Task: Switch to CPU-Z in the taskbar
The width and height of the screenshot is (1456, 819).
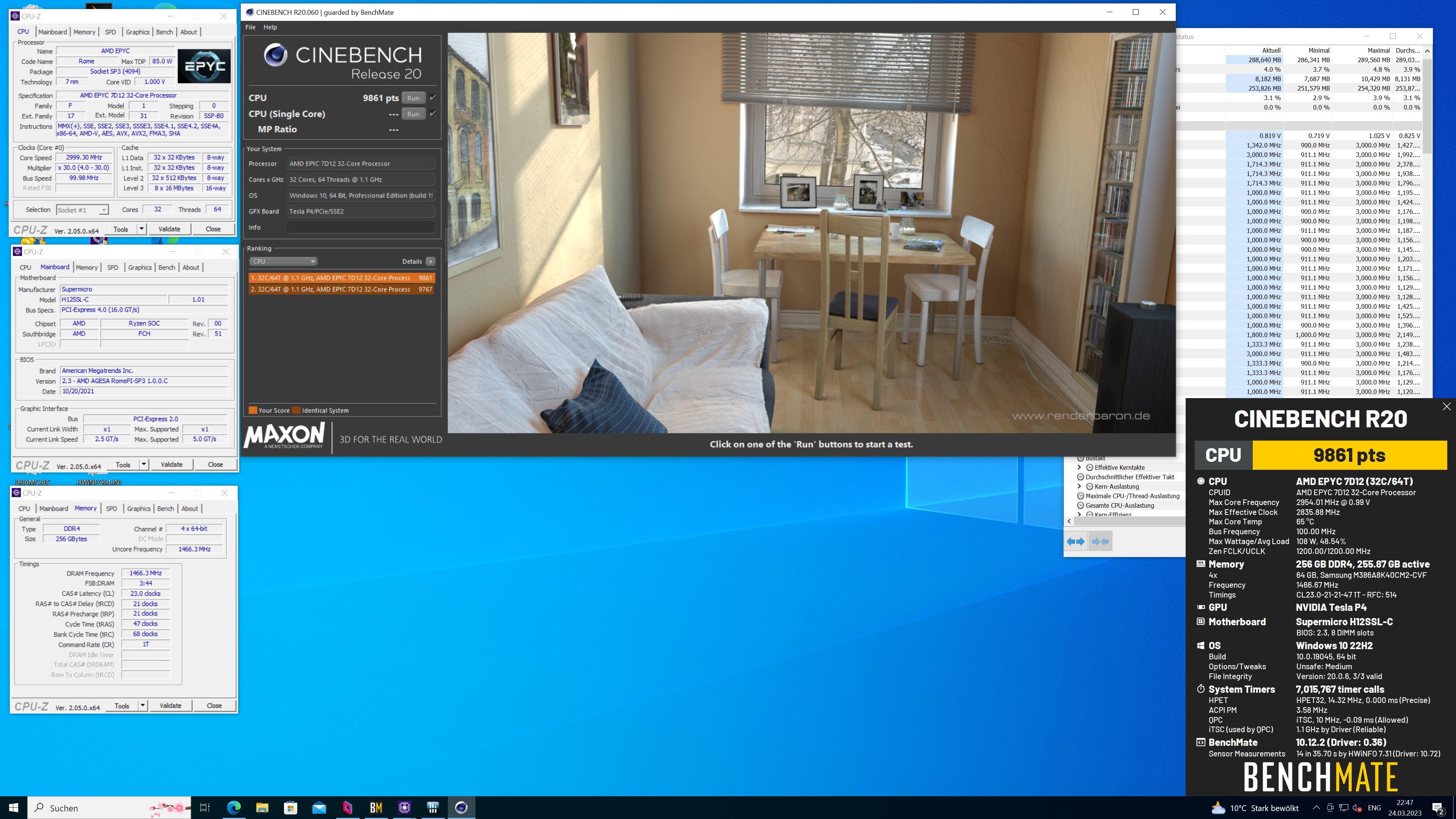Action: [404, 808]
